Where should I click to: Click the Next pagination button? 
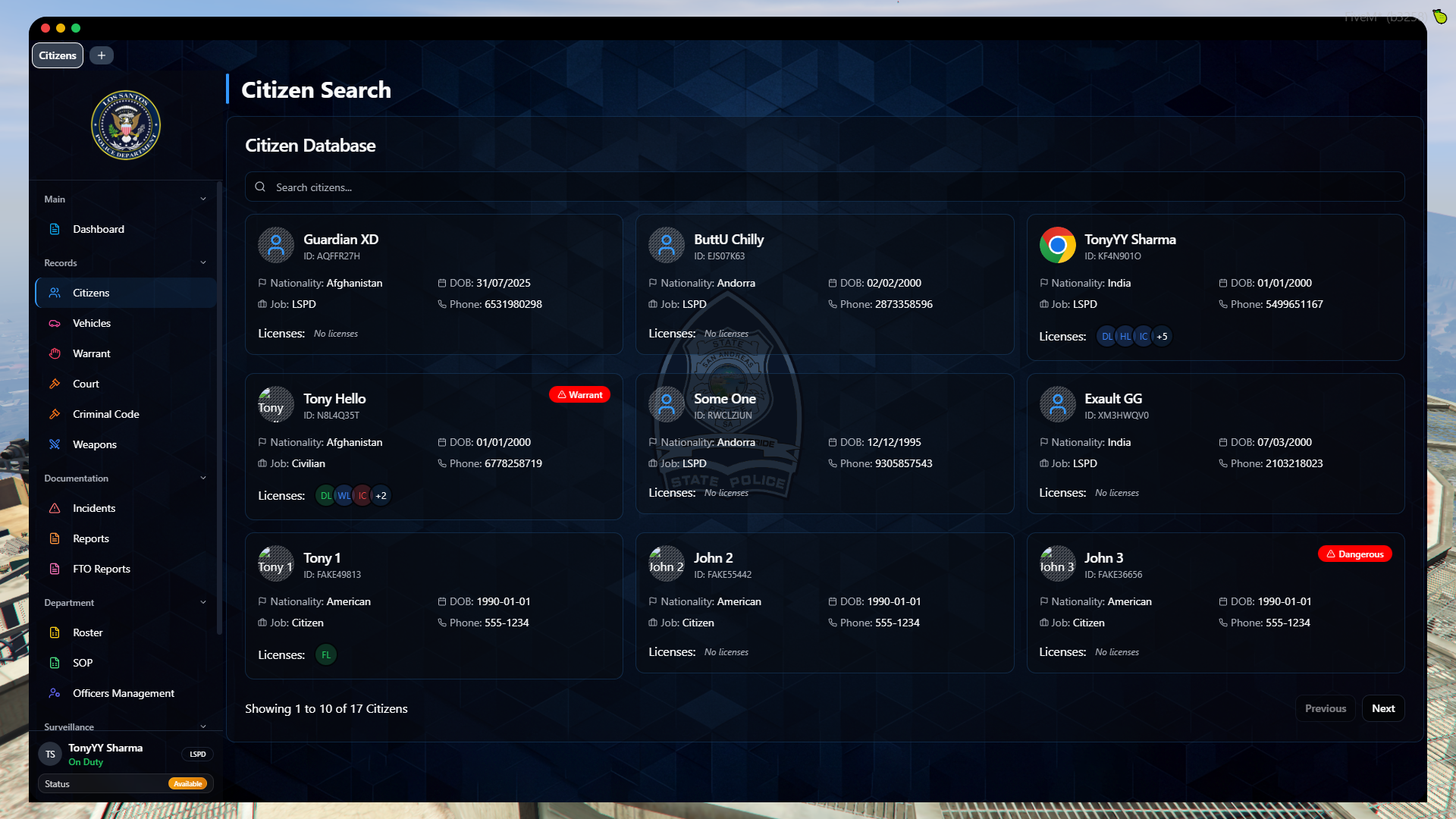pos(1383,708)
